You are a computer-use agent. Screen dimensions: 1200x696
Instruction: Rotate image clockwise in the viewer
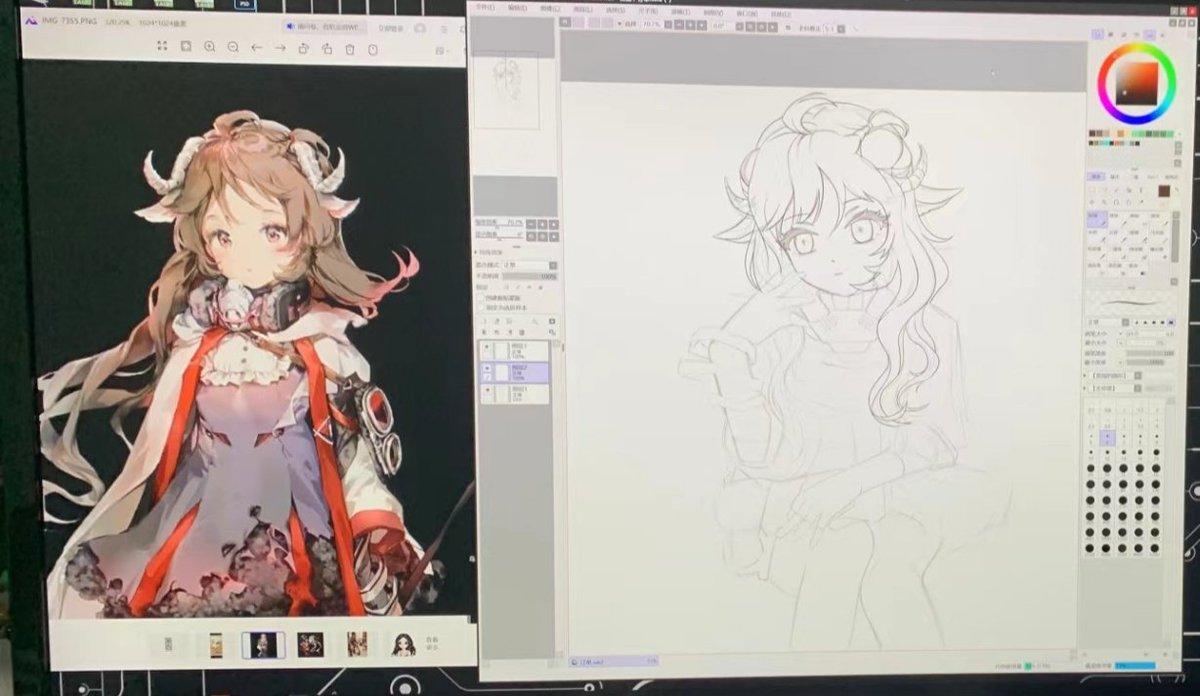[x=327, y=49]
